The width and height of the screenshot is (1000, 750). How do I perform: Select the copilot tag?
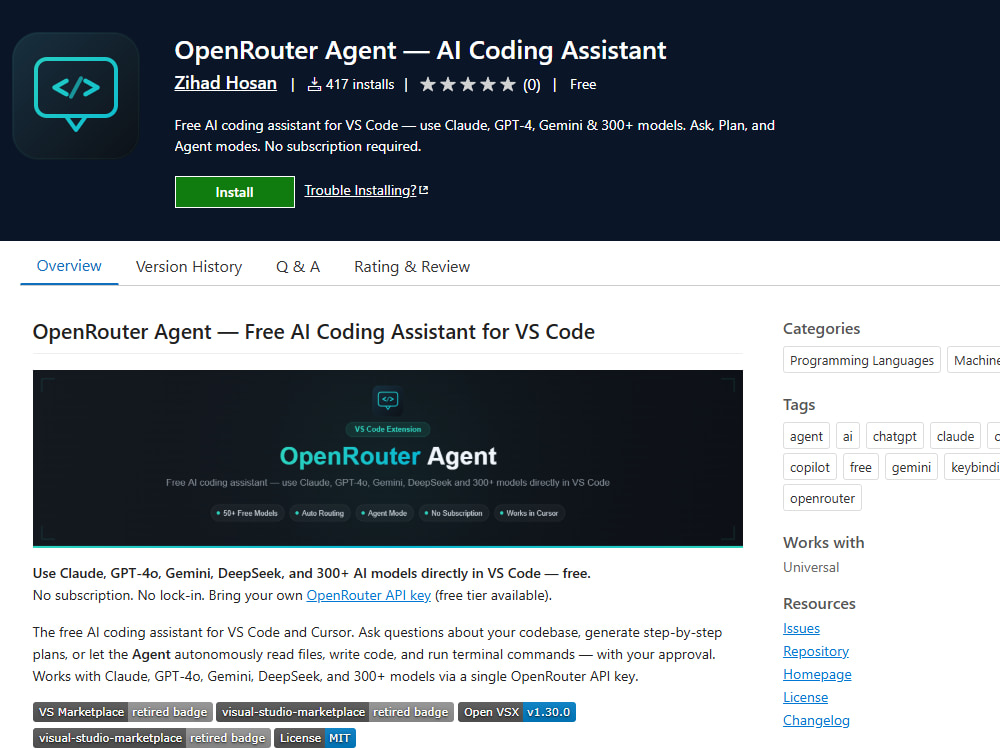(x=810, y=467)
